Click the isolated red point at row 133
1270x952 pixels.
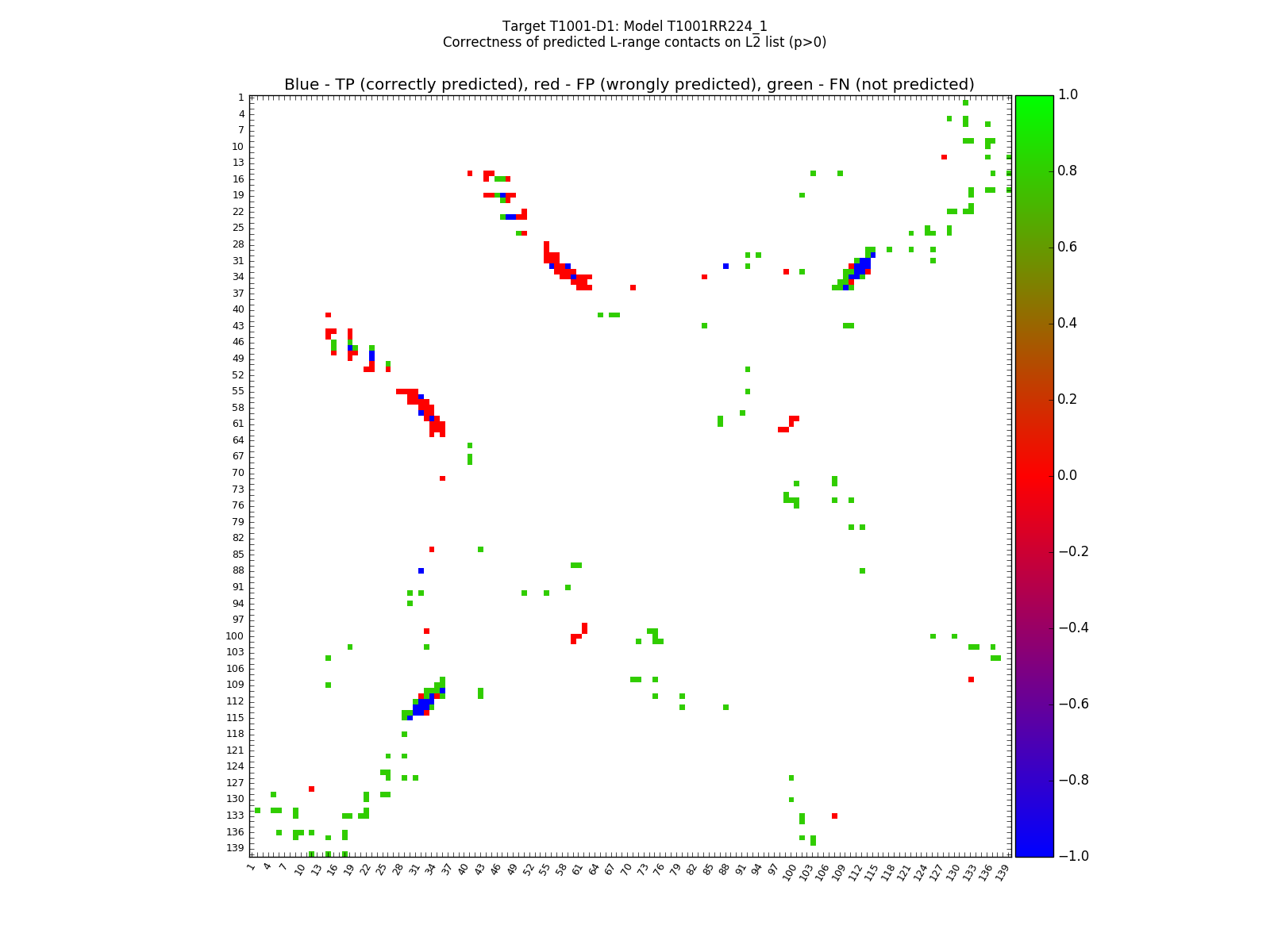(x=834, y=816)
